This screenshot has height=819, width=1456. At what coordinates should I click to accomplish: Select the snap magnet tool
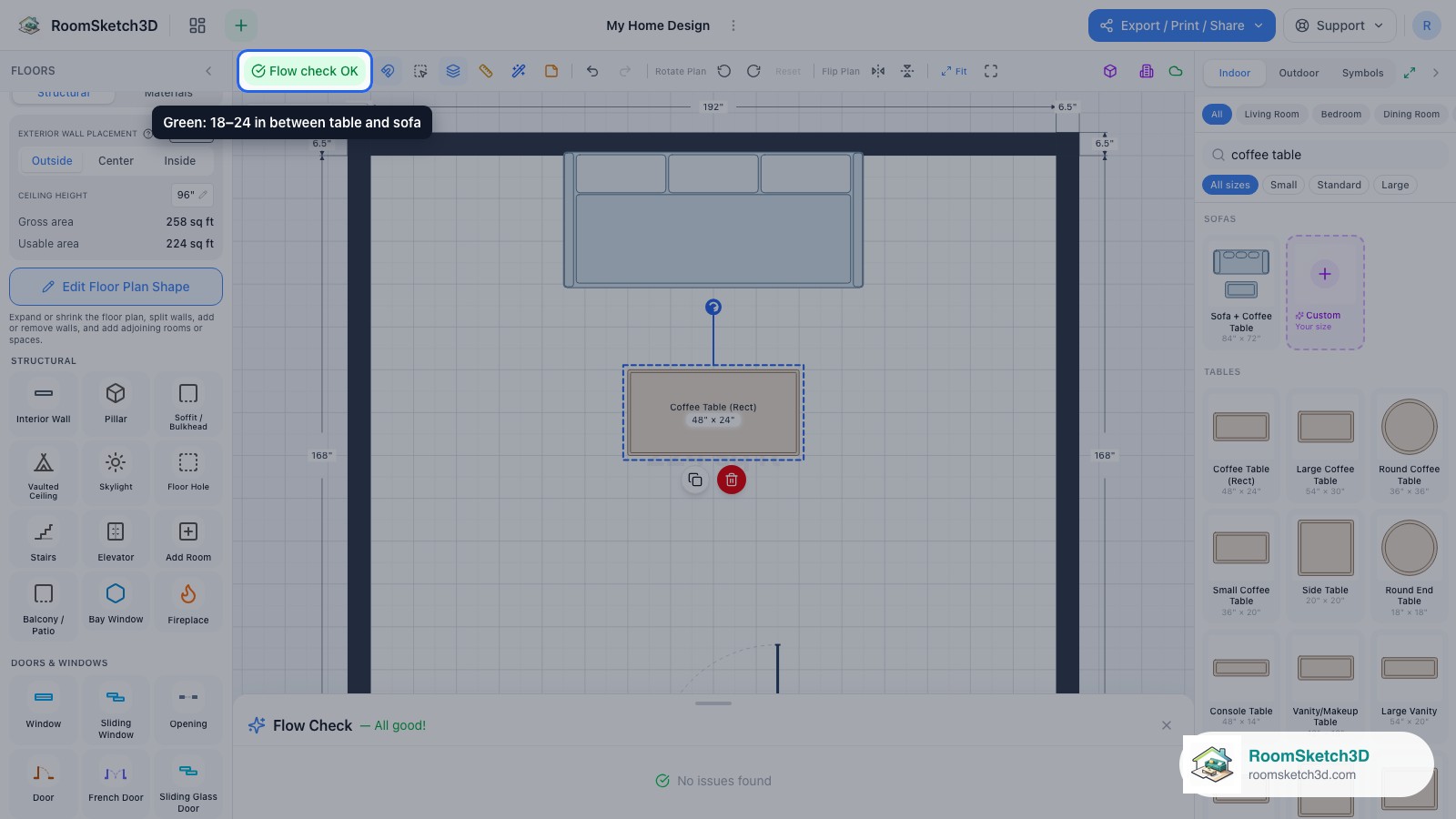(x=388, y=71)
